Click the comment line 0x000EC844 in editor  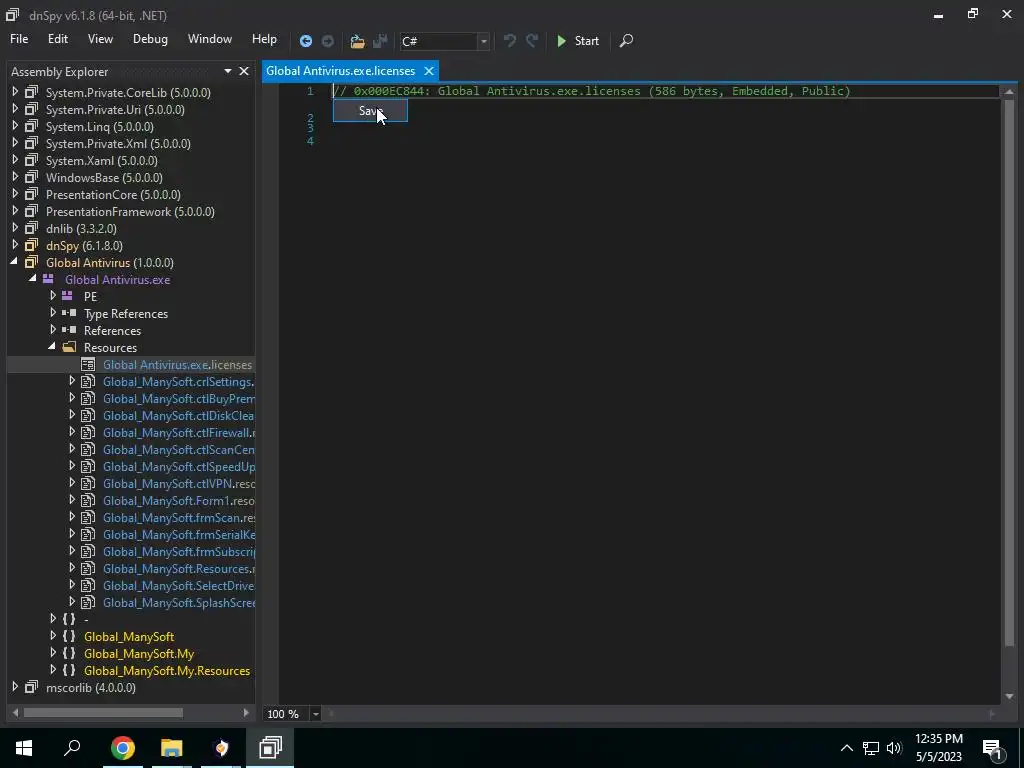(592, 91)
